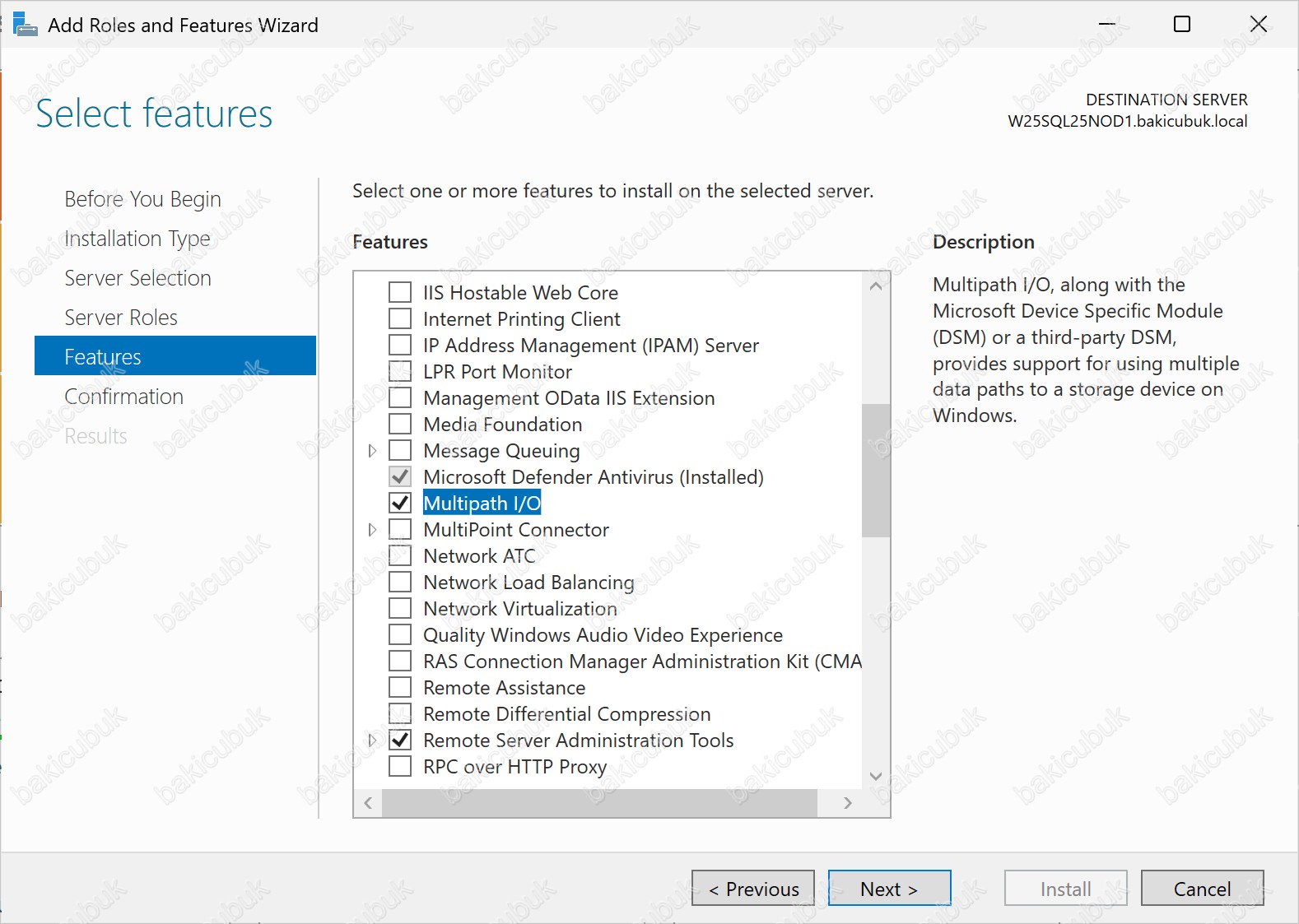This screenshot has height=924, width=1299.
Task: Click the vertical scrollbar thumb in features
Action: [x=876, y=470]
